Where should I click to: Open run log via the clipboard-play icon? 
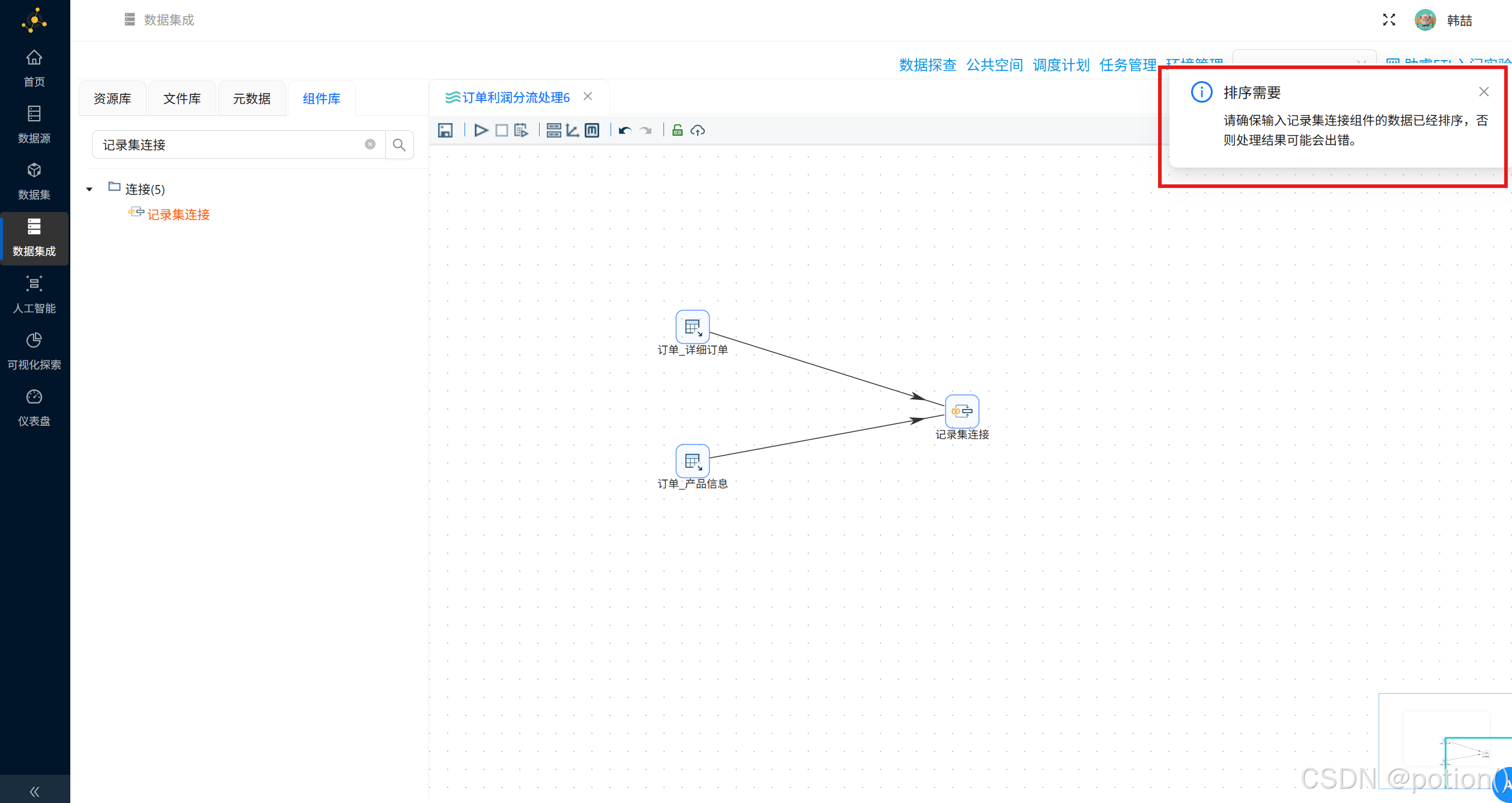point(522,130)
